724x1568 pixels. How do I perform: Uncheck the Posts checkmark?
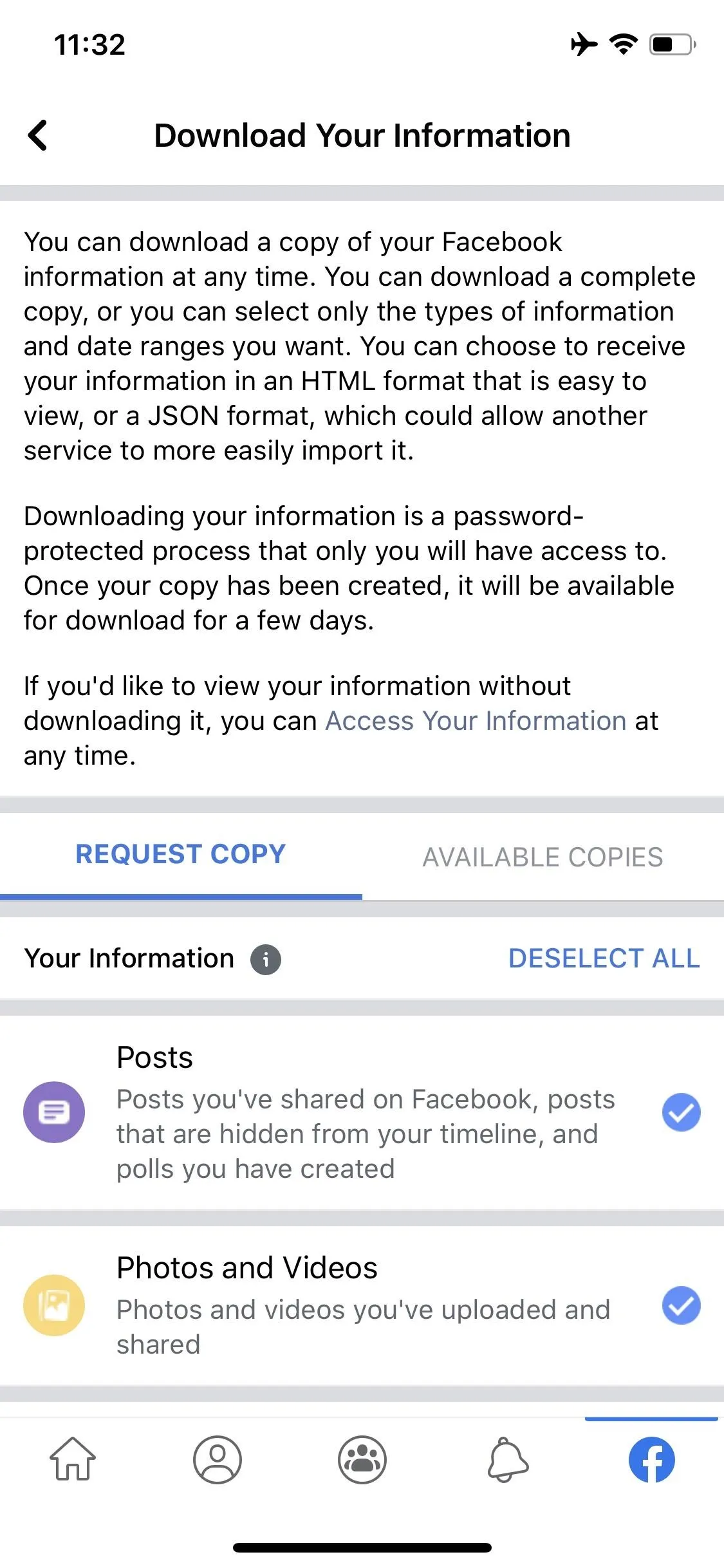coord(682,1112)
